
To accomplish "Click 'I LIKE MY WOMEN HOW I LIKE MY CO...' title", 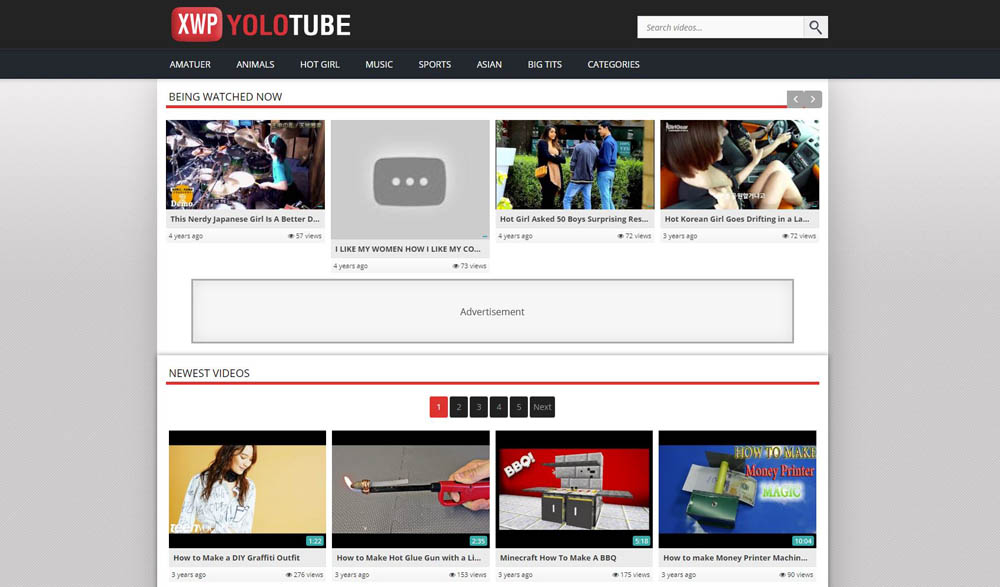I will 408,249.
